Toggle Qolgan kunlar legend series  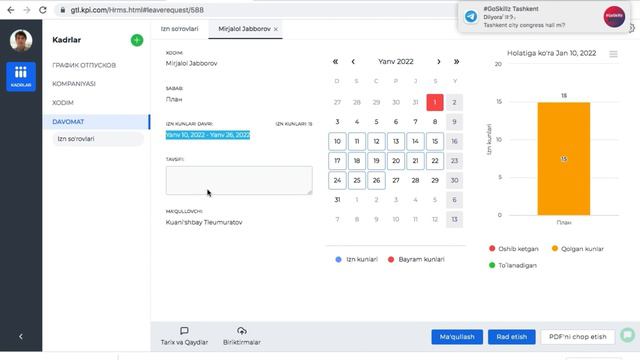(x=578, y=249)
